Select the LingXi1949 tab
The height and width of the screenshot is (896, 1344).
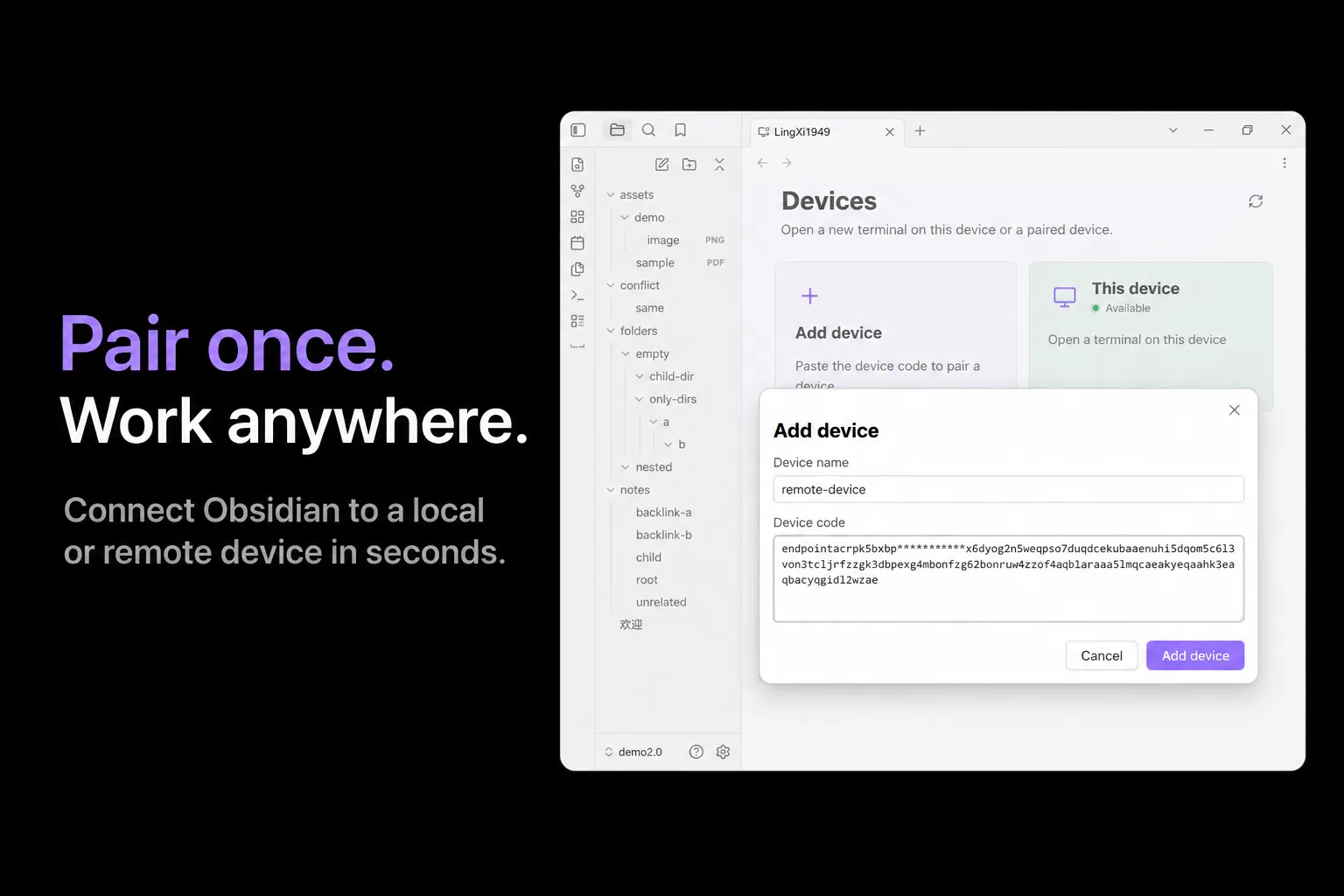(827, 132)
